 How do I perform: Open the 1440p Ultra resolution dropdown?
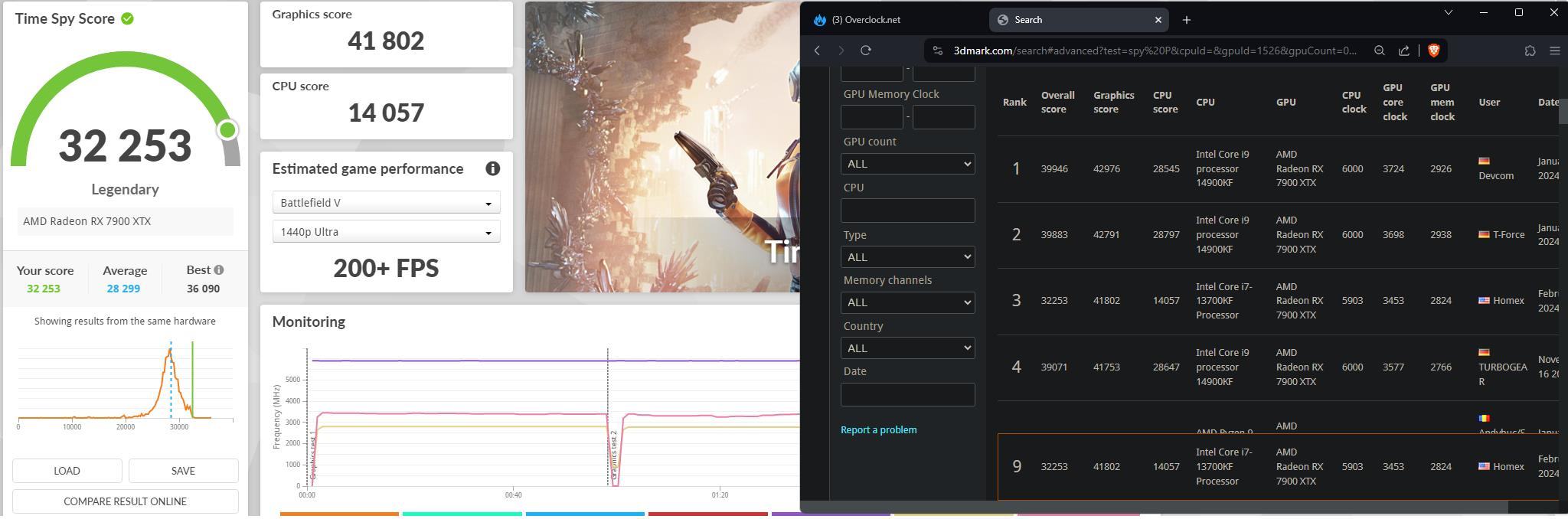386,232
